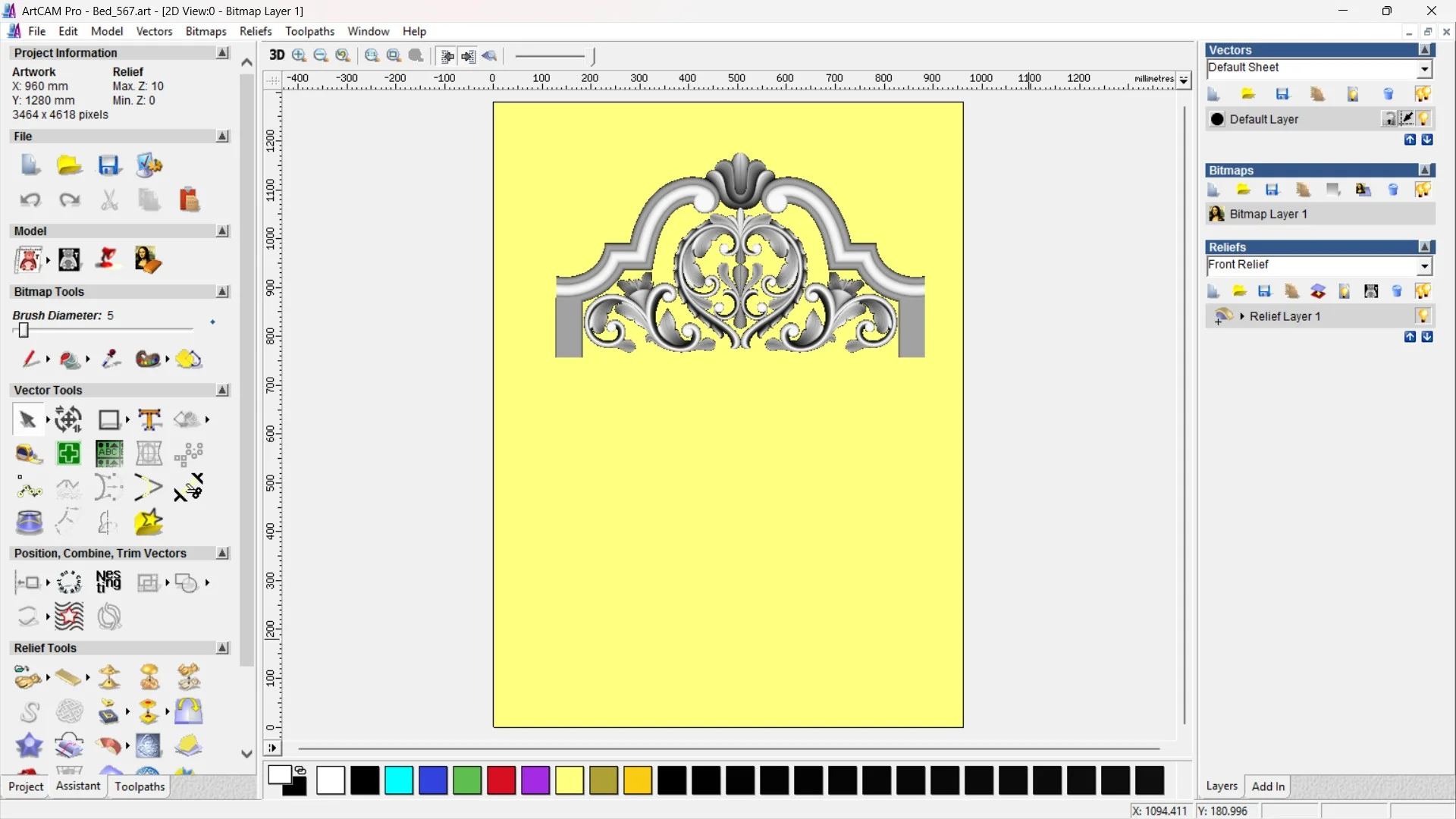Image resolution: width=1456 pixels, height=819 pixels.
Task: Select the bitmap Paint Brush tool
Action: pos(30,359)
